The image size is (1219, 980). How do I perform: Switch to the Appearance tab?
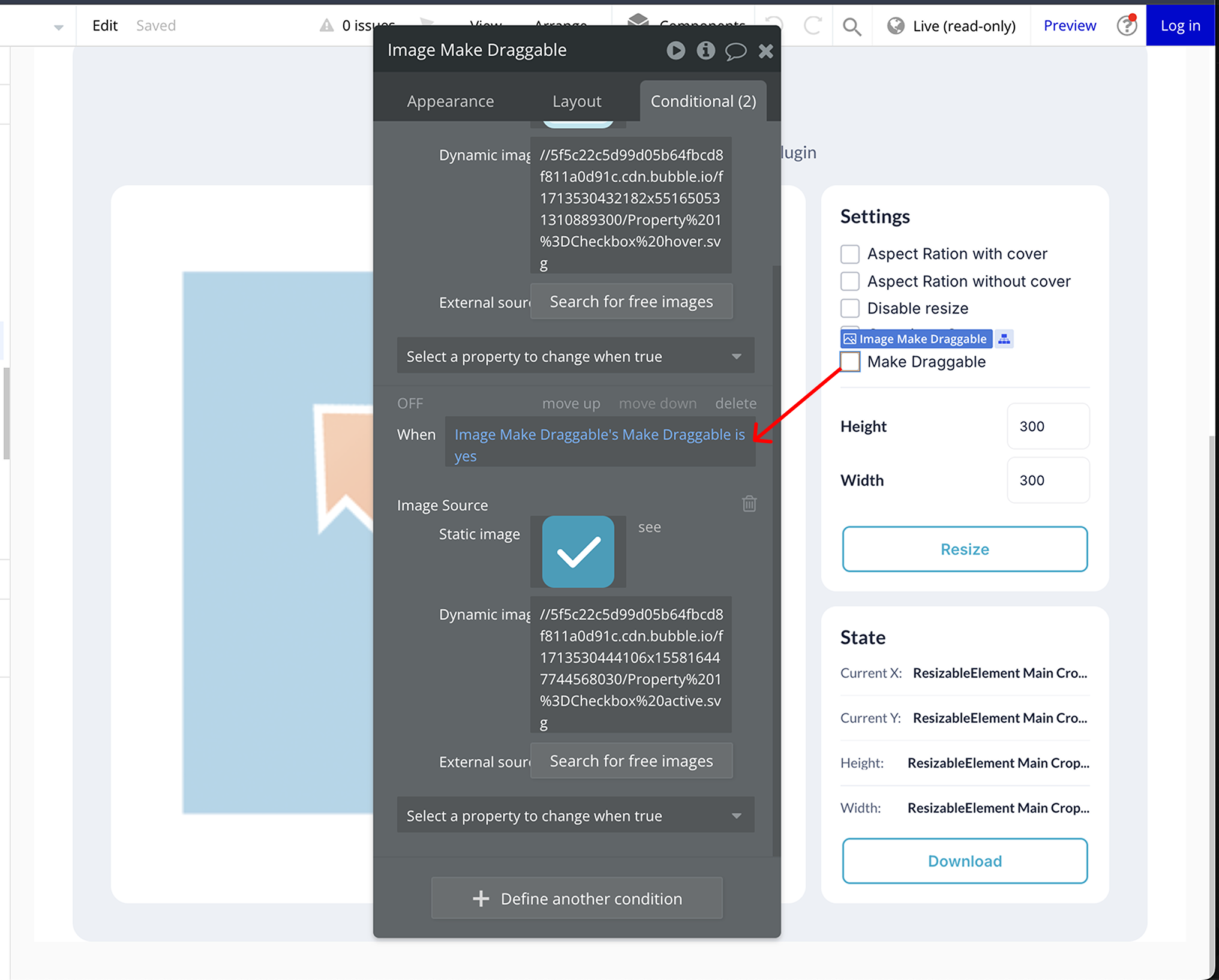pyautogui.click(x=450, y=101)
